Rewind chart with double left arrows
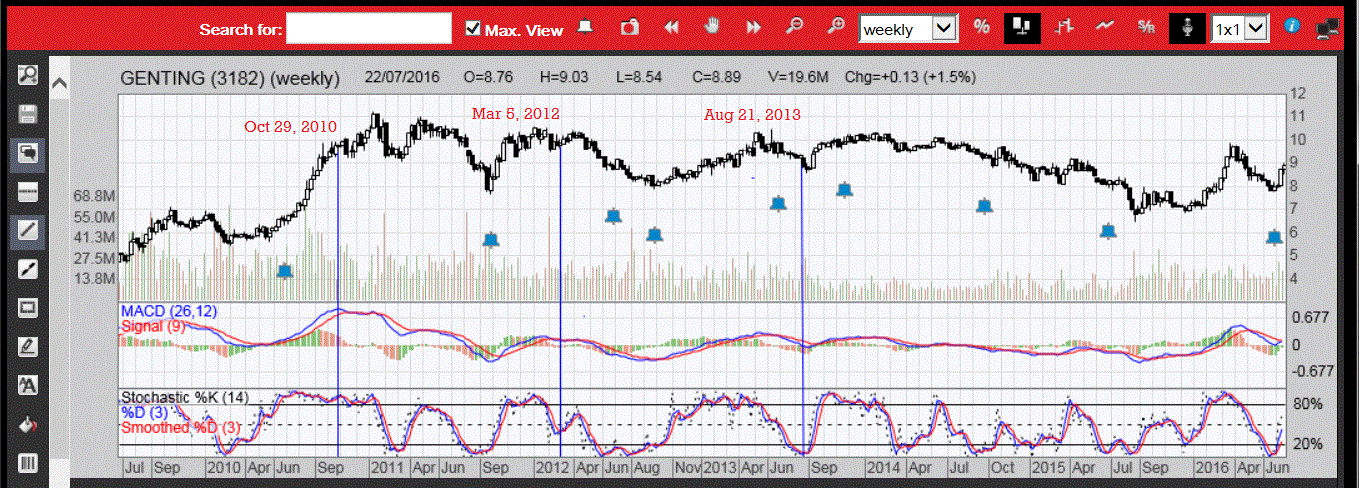Image resolution: width=1366 pixels, height=488 pixels. click(x=672, y=28)
